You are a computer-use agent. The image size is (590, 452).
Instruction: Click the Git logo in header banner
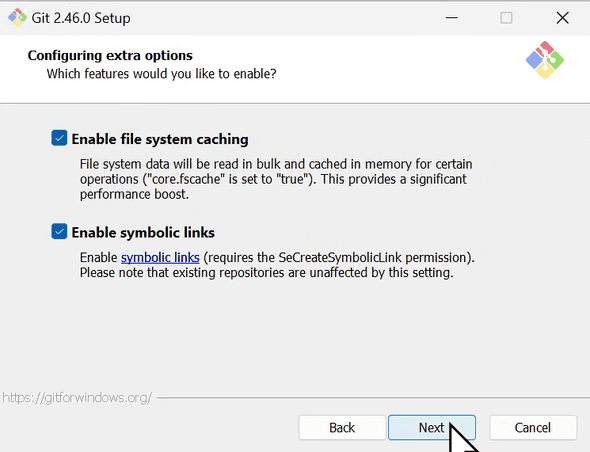pos(544,60)
